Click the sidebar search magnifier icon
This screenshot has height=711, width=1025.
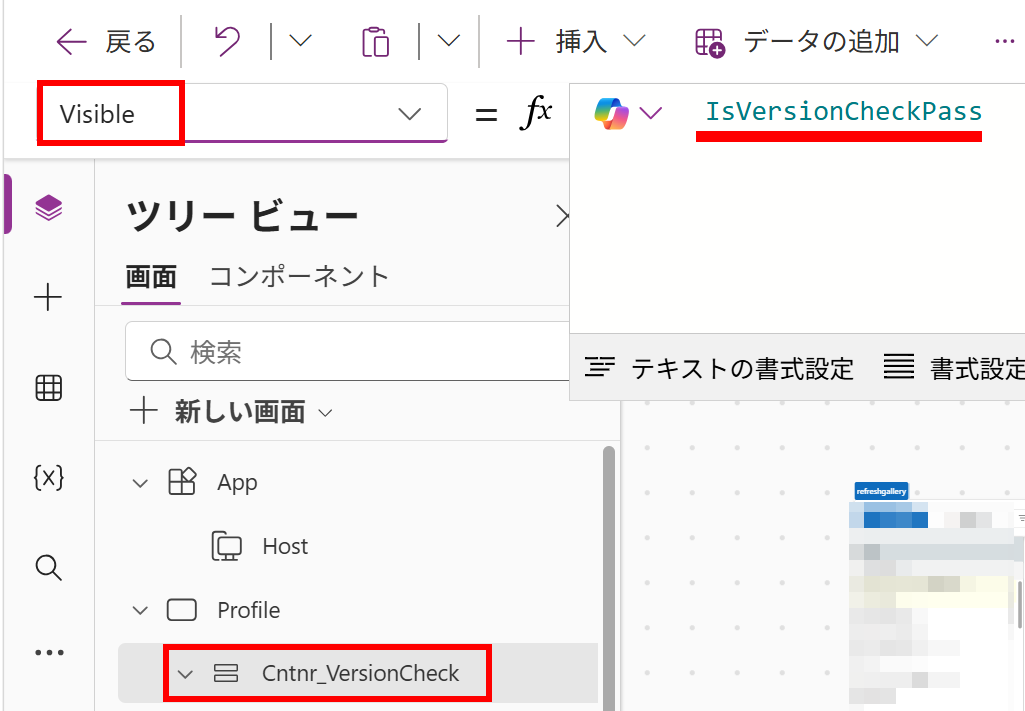click(x=48, y=568)
